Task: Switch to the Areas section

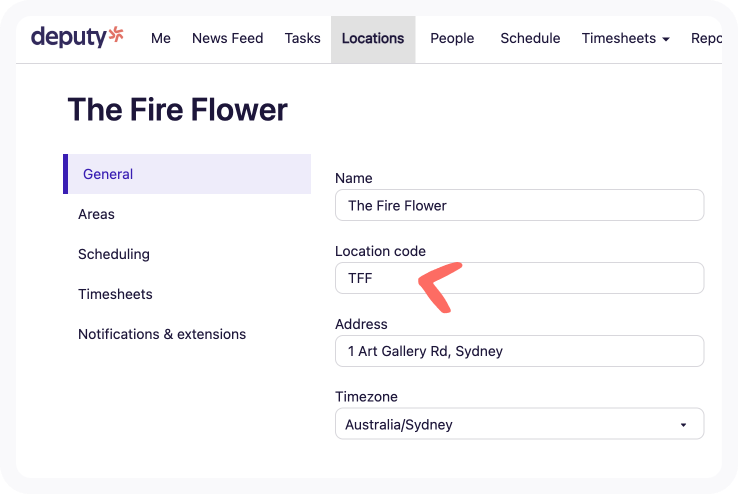Action: point(96,214)
